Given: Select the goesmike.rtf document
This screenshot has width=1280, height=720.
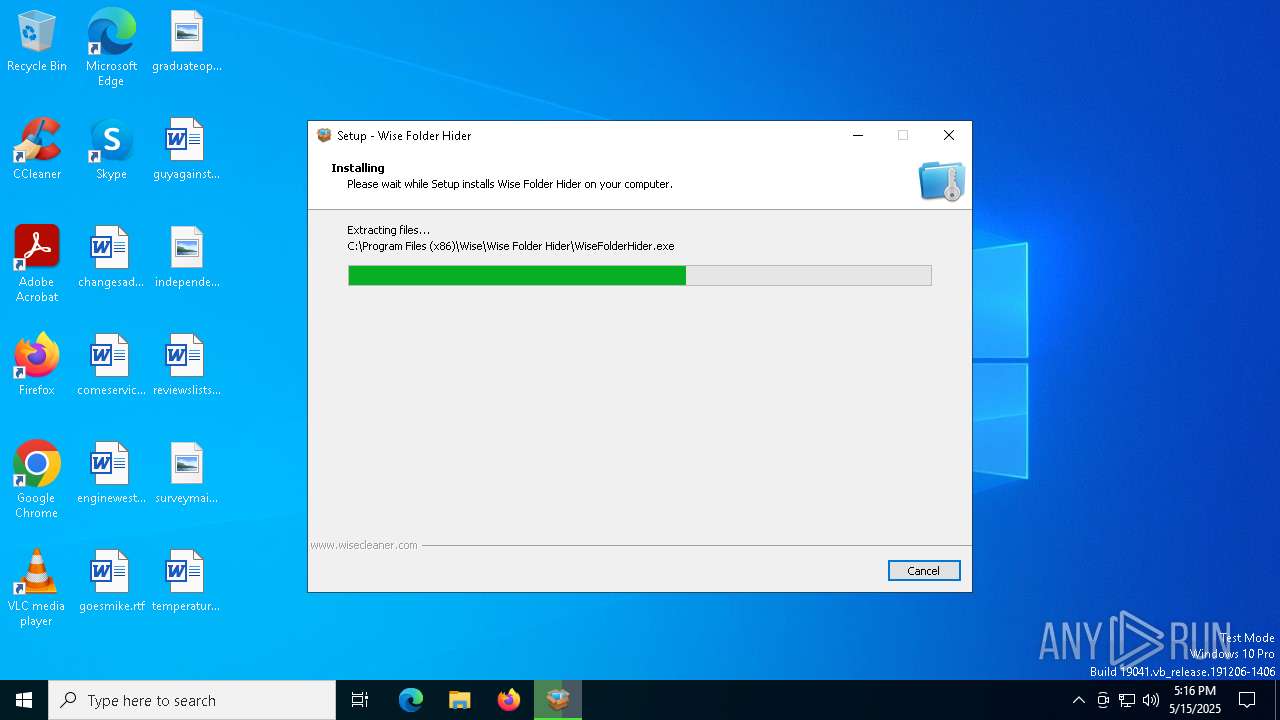Looking at the screenshot, I should [x=111, y=582].
